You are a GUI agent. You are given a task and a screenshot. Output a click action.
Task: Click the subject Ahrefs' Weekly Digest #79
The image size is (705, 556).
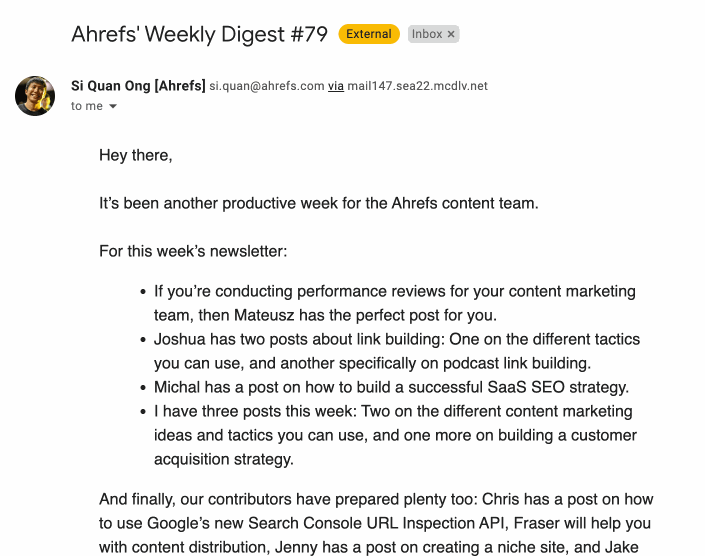coord(199,34)
